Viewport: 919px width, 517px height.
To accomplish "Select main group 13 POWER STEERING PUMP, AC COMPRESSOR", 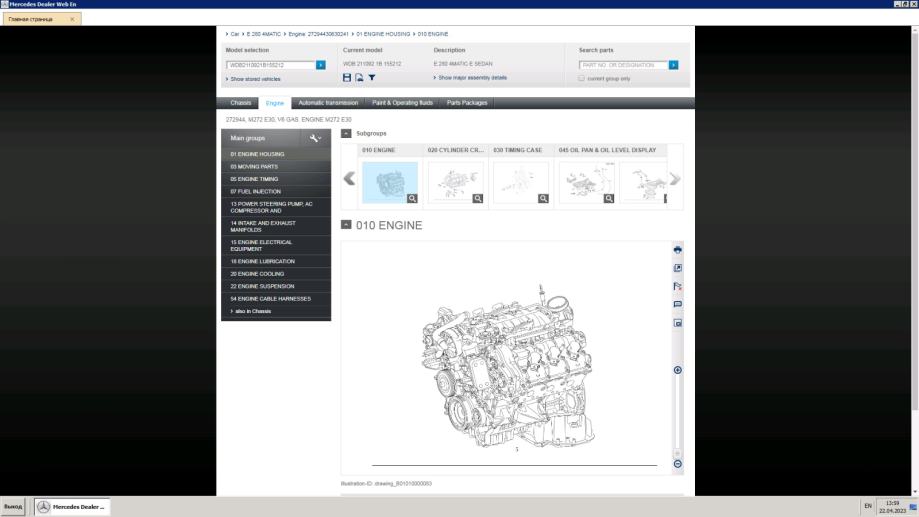I will pos(276,207).
